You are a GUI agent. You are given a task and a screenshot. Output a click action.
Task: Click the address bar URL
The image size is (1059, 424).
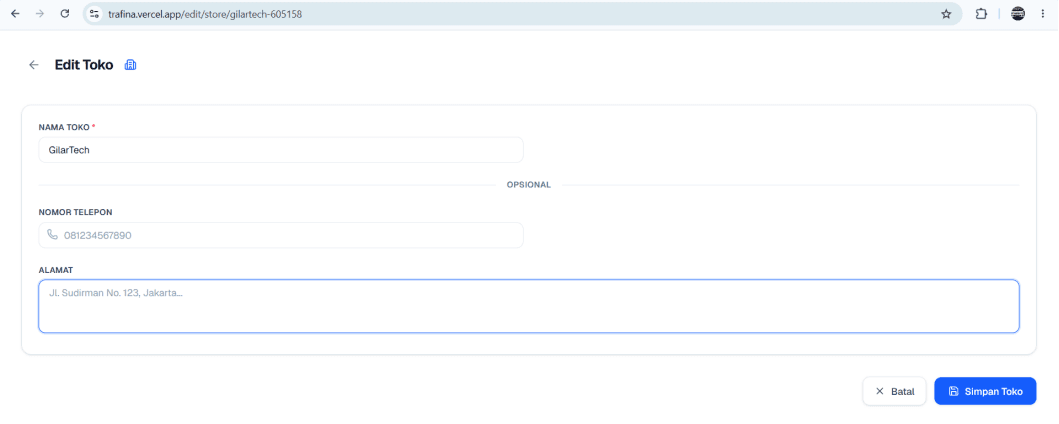(205, 14)
